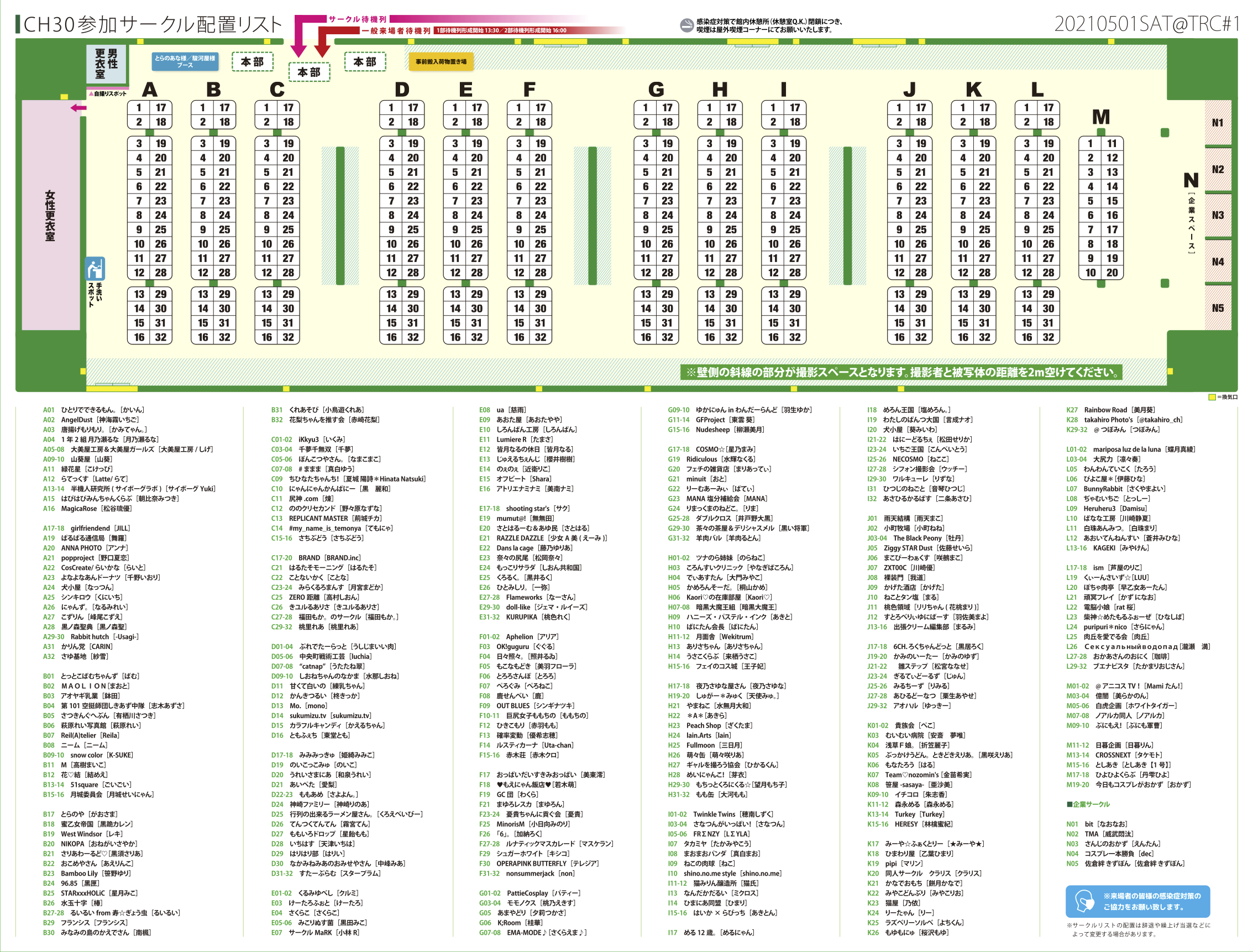
Task: Click the yellow ventilation opening legend square
Action: point(1212,397)
